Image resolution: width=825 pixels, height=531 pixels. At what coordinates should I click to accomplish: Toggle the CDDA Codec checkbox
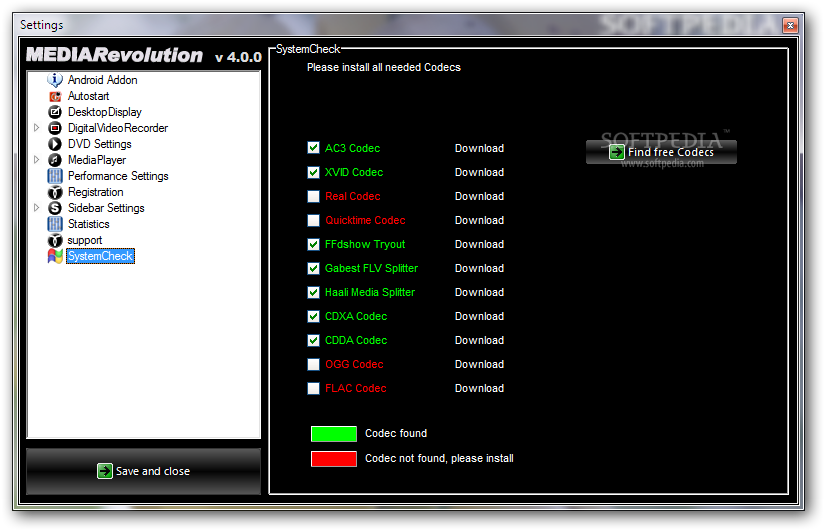pyautogui.click(x=314, y=340)
